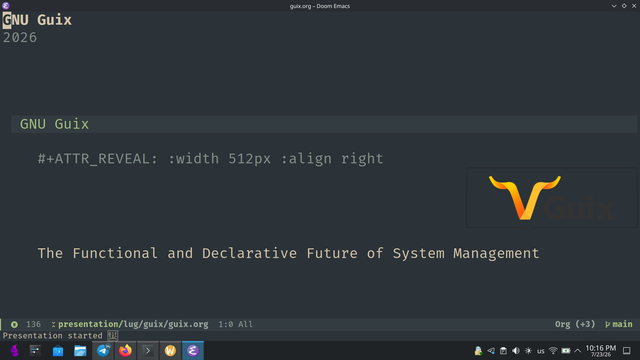Click the buffer-size indicator 136 in the modeline
The width and height of the screenshot is (640, 360).
click(x=33, y=324)
